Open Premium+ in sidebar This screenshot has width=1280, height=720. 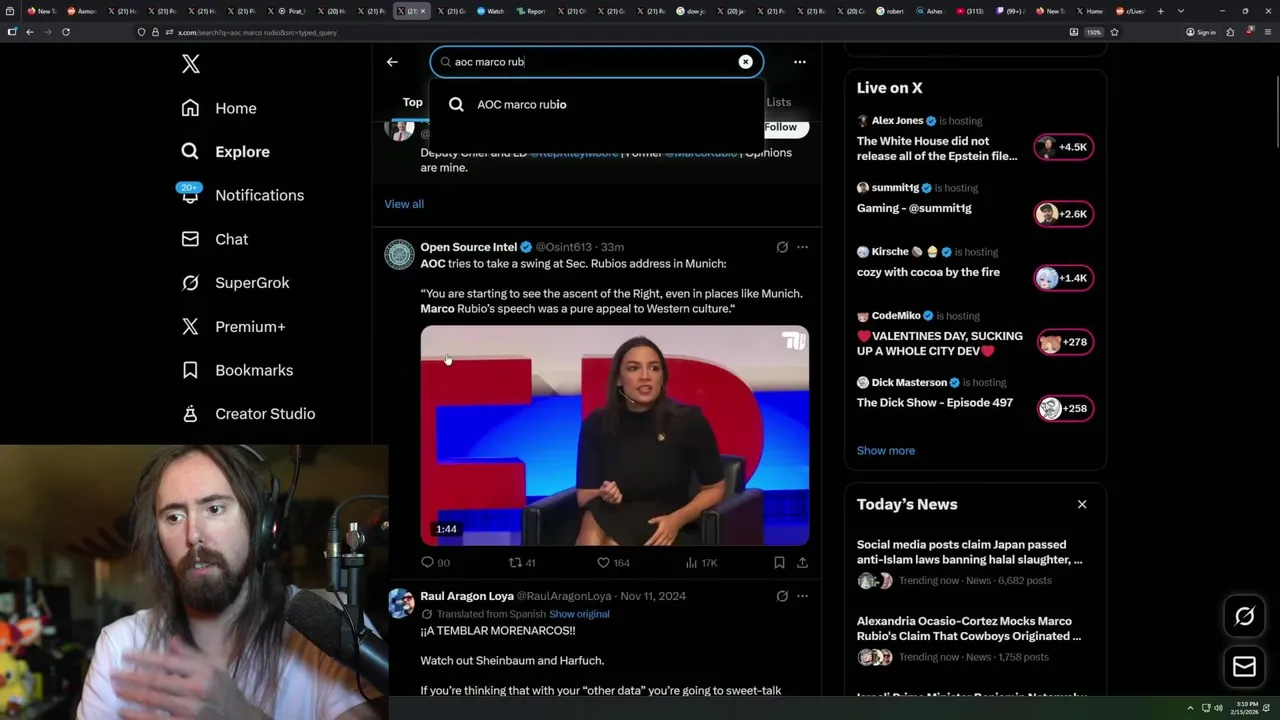[x=233, y=326]
